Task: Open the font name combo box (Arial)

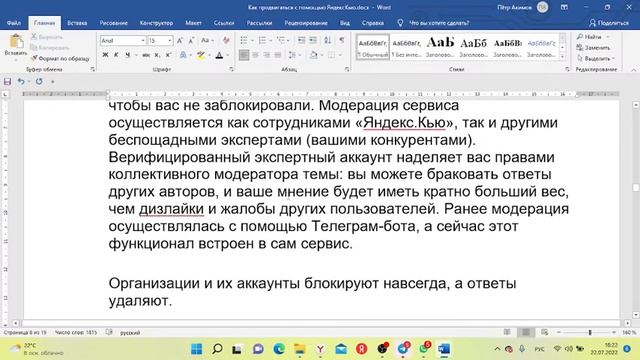Action: pos(123,40)
